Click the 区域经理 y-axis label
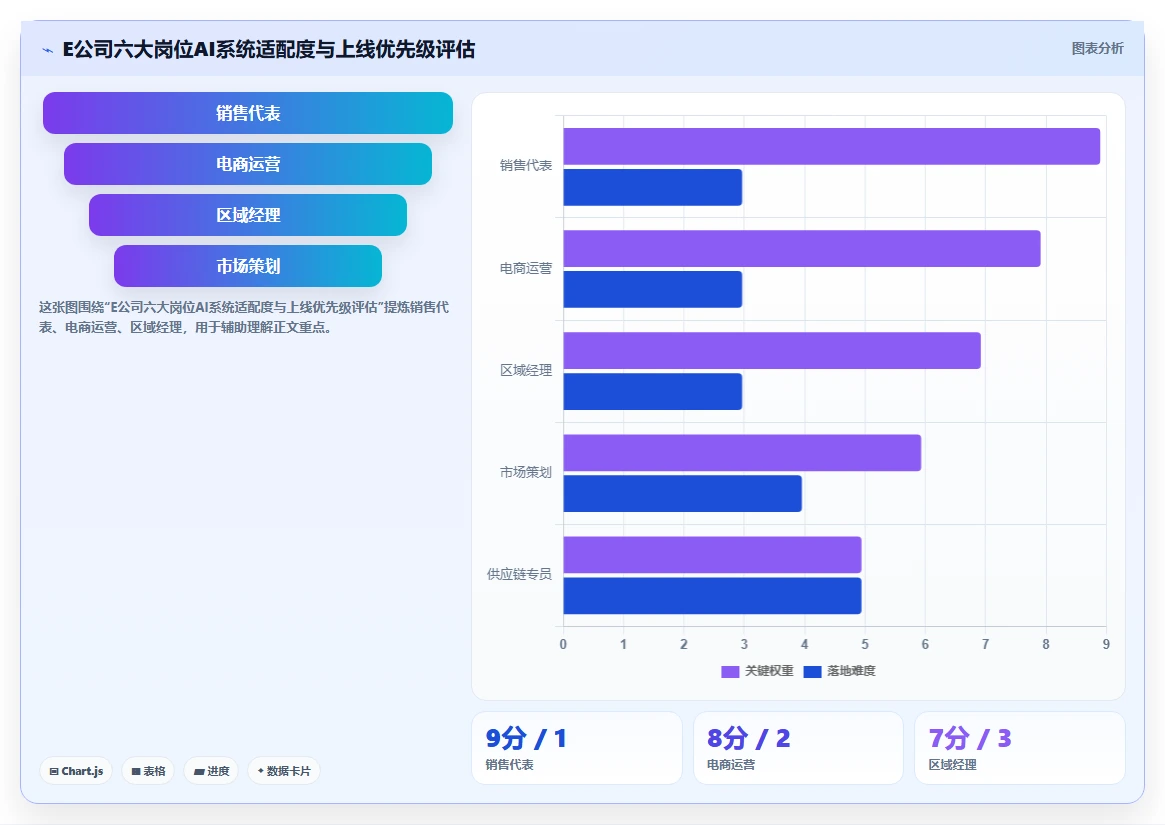Viewport: 1165px width, 825px height. coord(526,370)
